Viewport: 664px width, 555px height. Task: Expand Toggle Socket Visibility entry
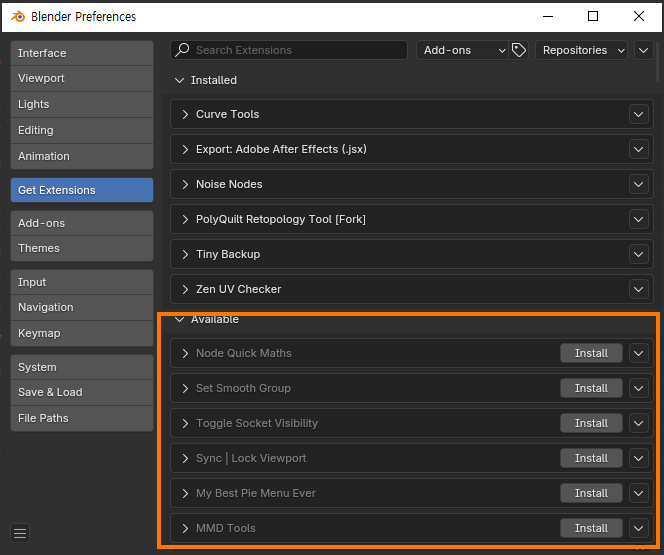pyautogui.click(x=185, y=423)
